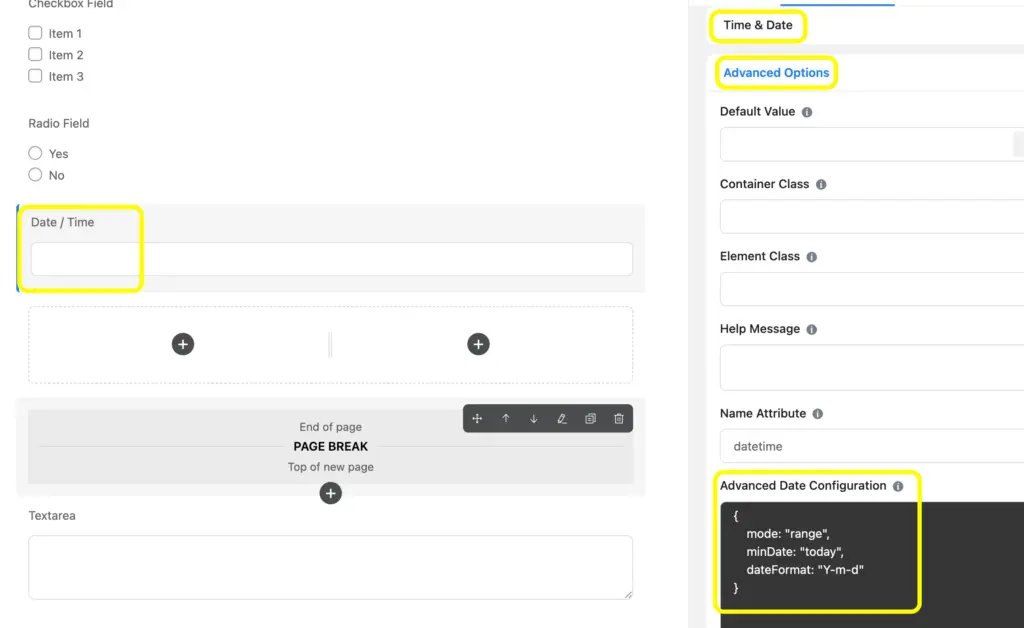Edit the page break with the pencil icon
1024x628 pixels.
point(561,418)
